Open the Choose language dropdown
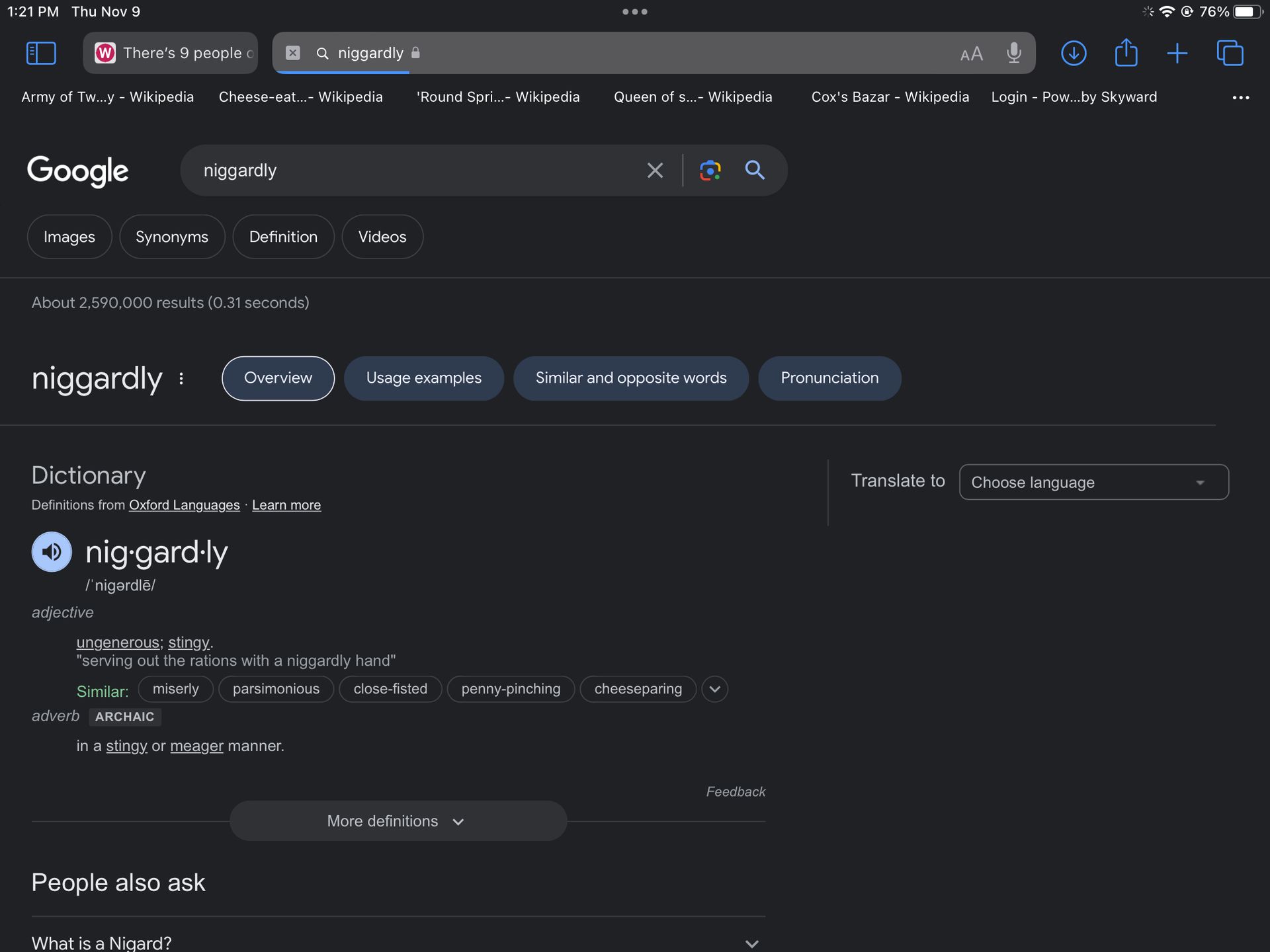This screenshot has height=952, width=1270. 1093,483
